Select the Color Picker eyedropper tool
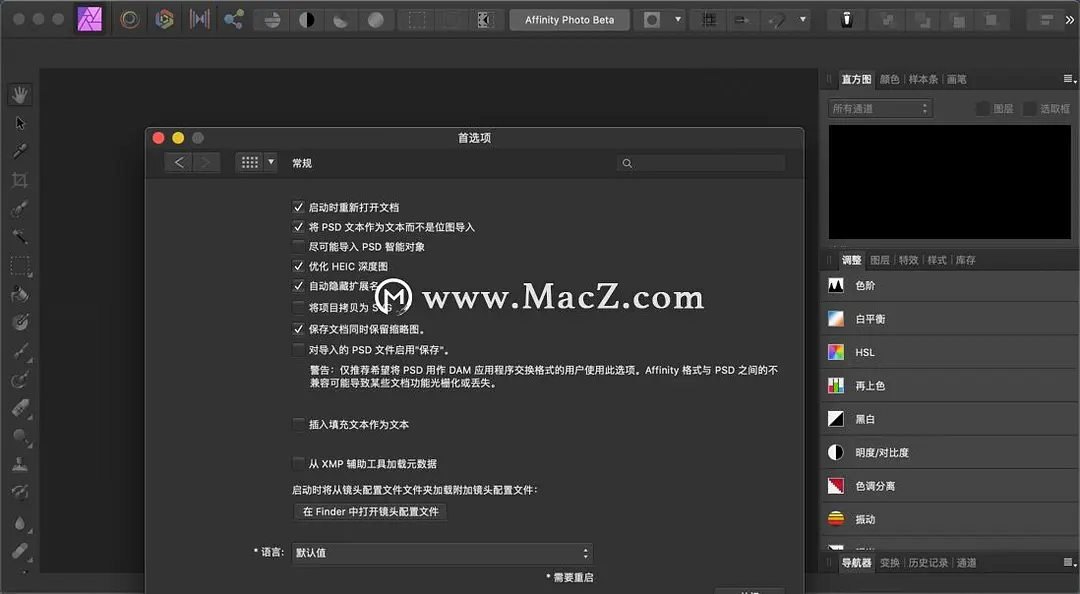The width and height of the screenshot is (1080, 594). 20,151
